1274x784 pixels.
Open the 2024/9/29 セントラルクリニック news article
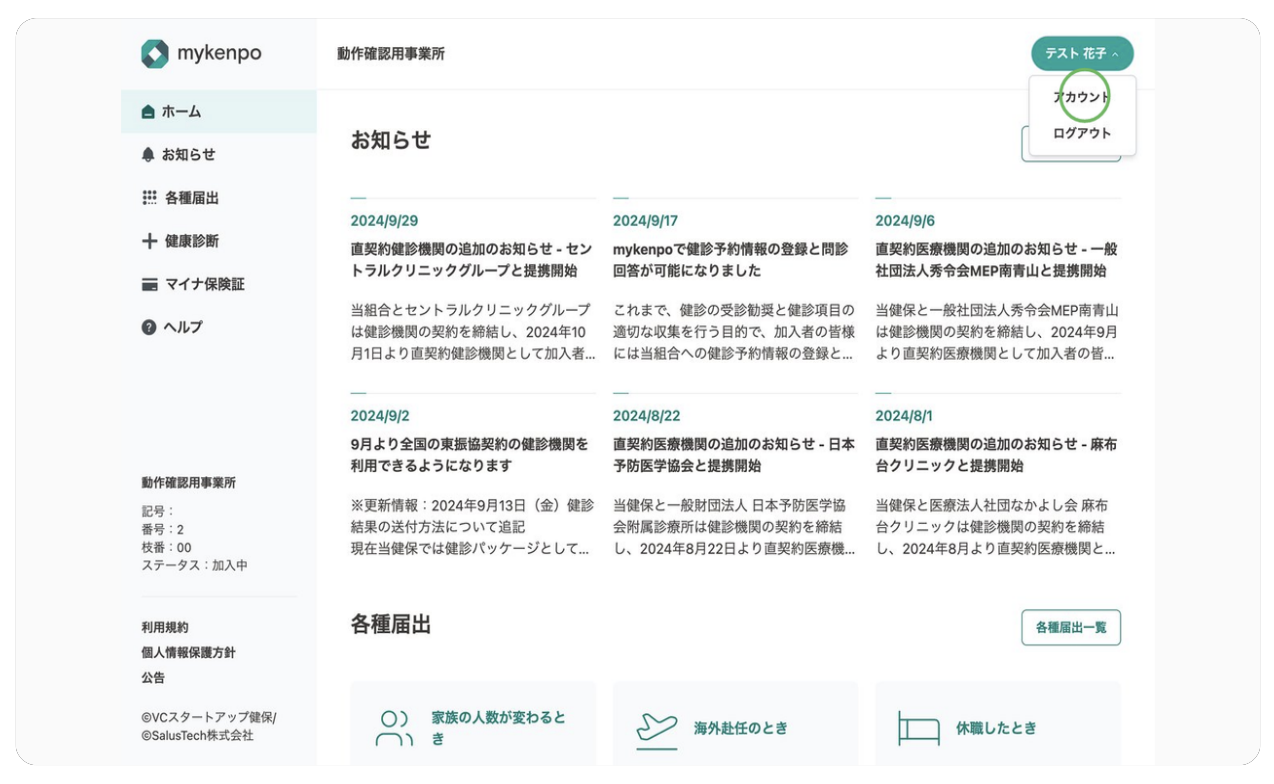tap(470, 259)
